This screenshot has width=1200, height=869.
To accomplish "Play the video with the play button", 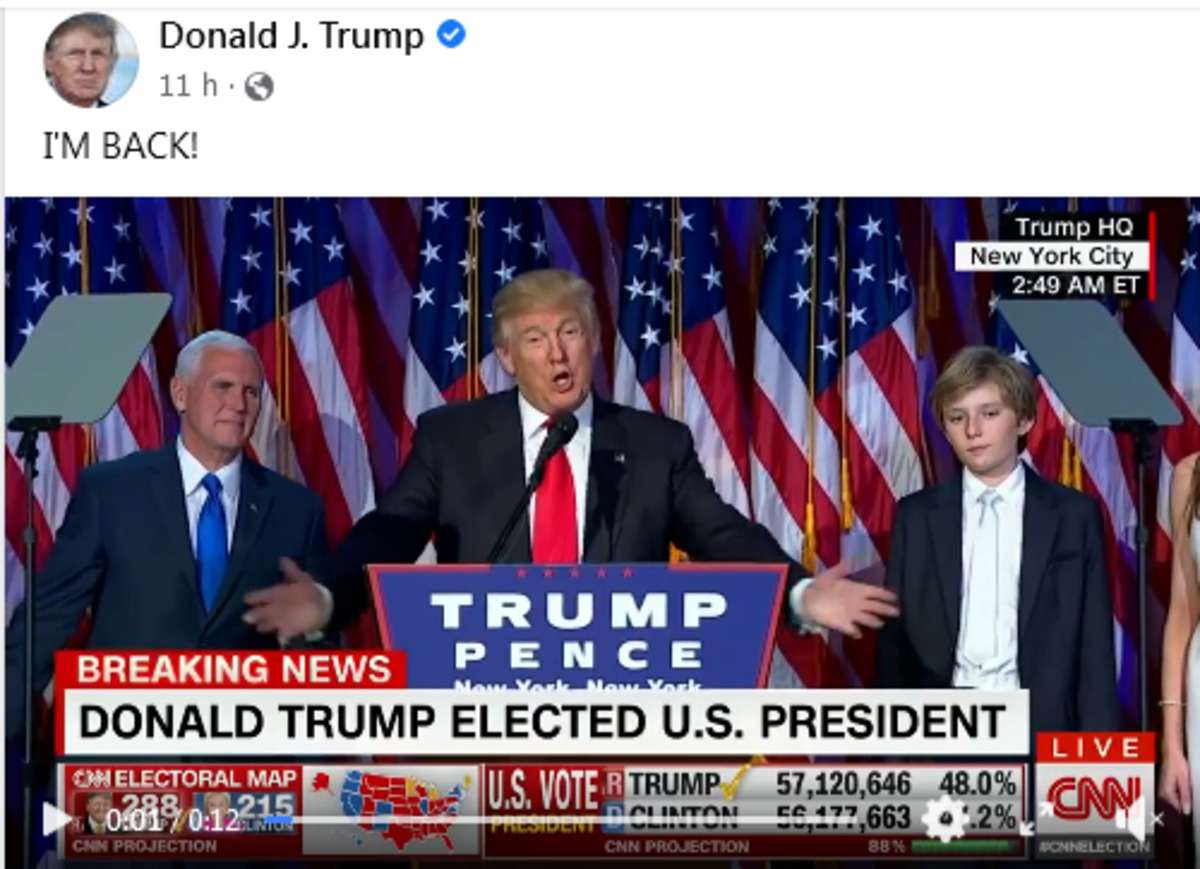I will tap(56, 819).
